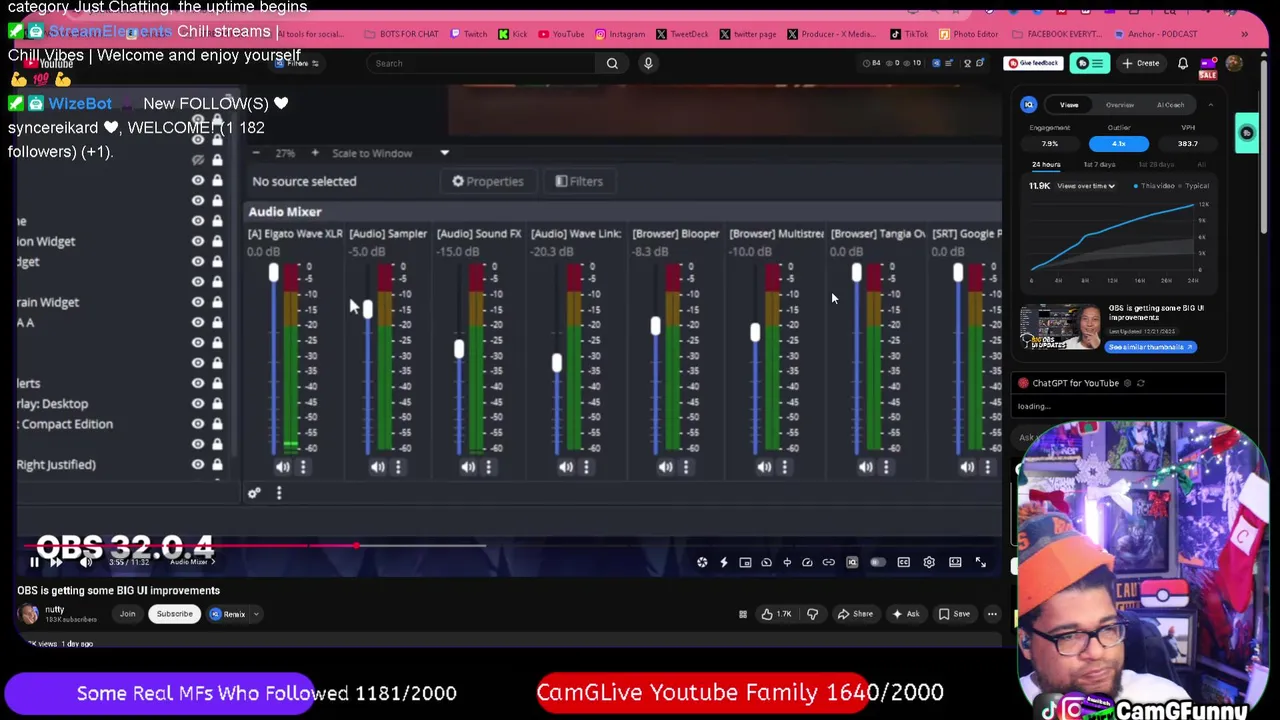Open the suggested video thumbnail in vidIQ panel
Image resolution: width=1280 pixels, height=720 pixels.
[1059, 327]
